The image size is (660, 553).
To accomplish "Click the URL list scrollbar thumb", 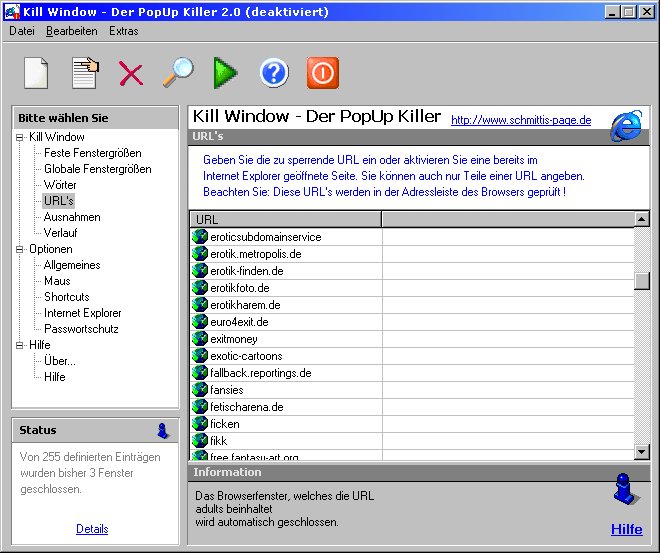I will pyautogui.click(x=641, y=281).
